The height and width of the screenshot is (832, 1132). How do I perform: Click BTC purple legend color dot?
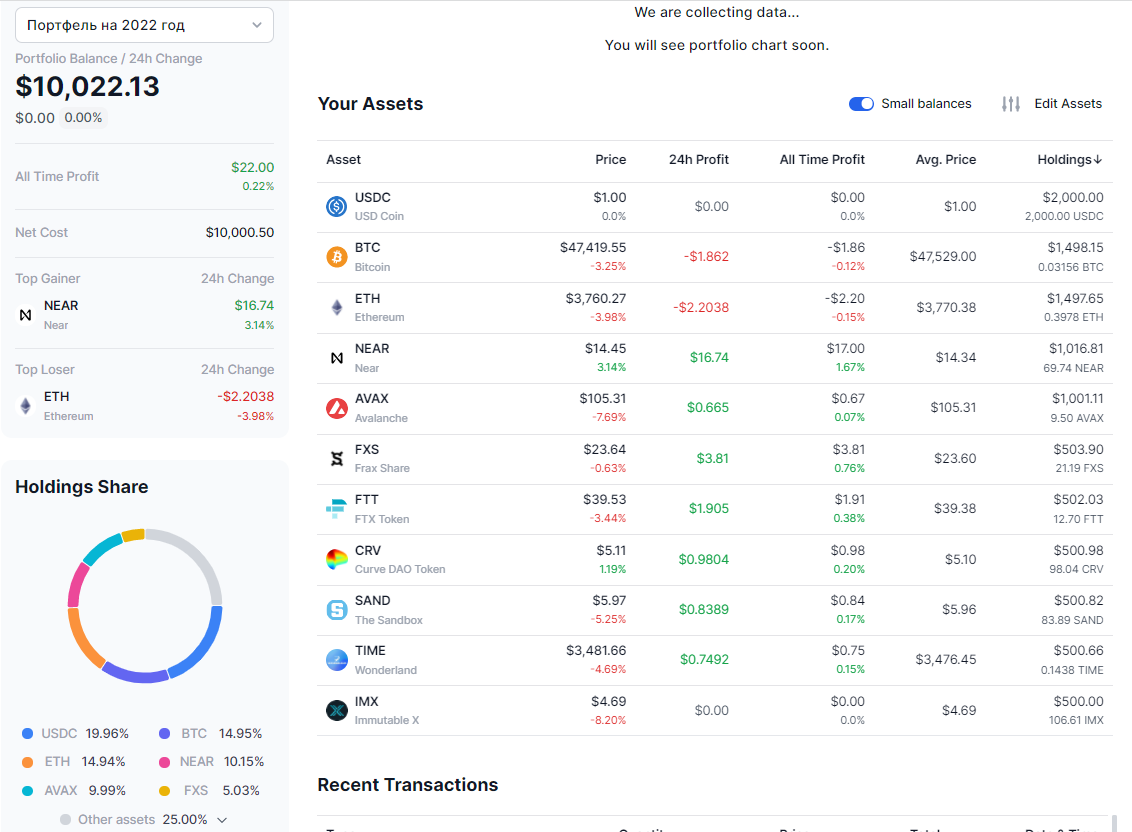(165, 734)
